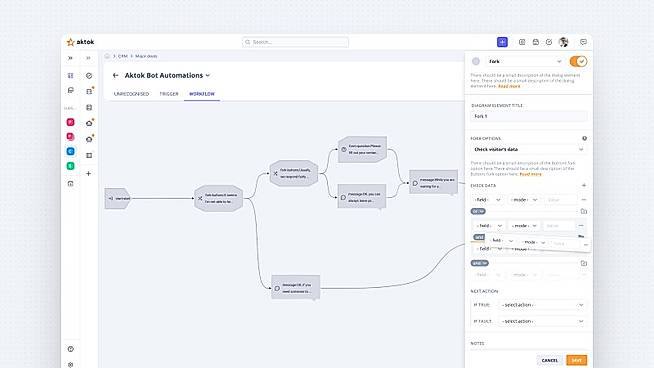
Task: Click the copy icon beside the lower AND group
Action: pyautogui.click(x=584, y=263)
